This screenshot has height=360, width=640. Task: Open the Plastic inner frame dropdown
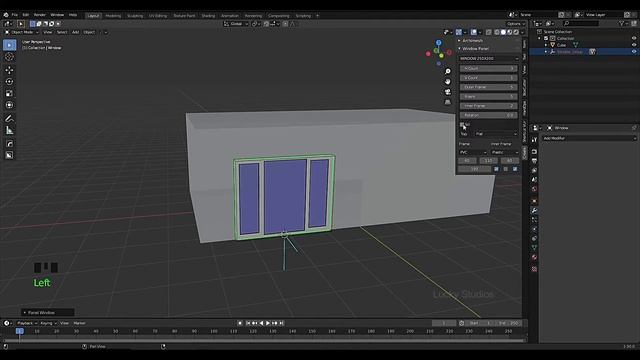[x=504, y=152]
